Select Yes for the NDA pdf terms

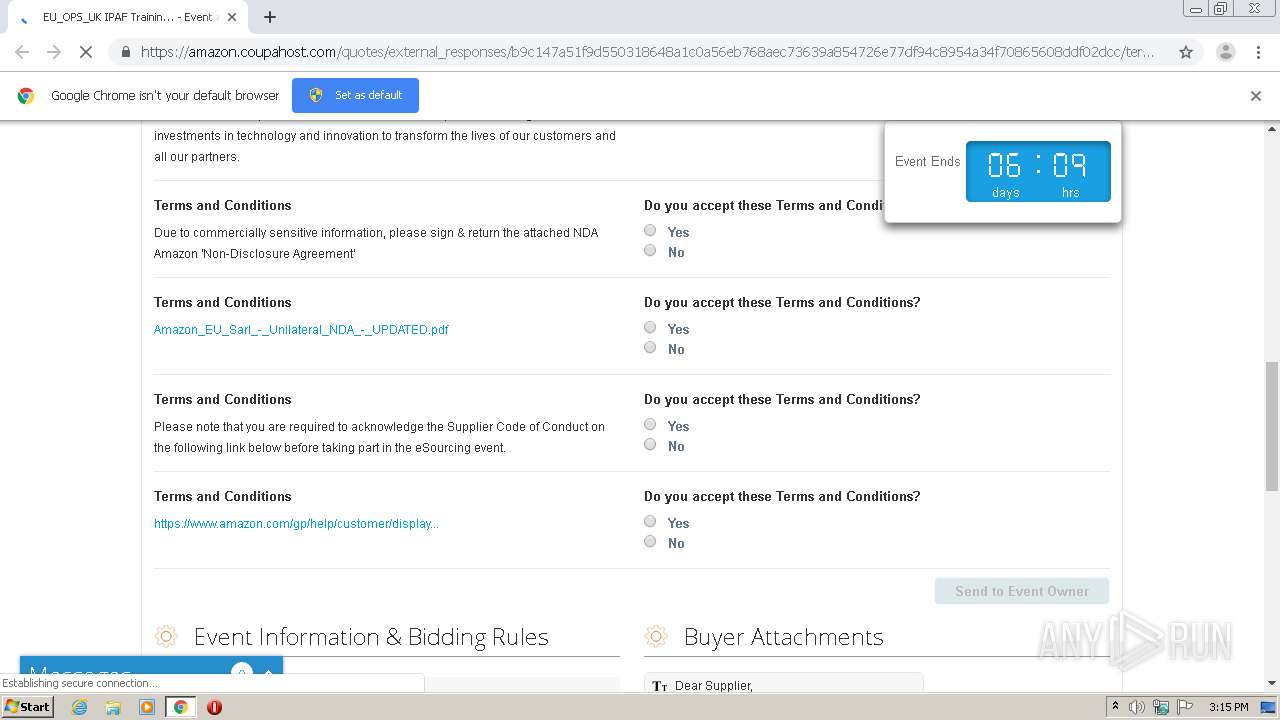click(650, 328)
